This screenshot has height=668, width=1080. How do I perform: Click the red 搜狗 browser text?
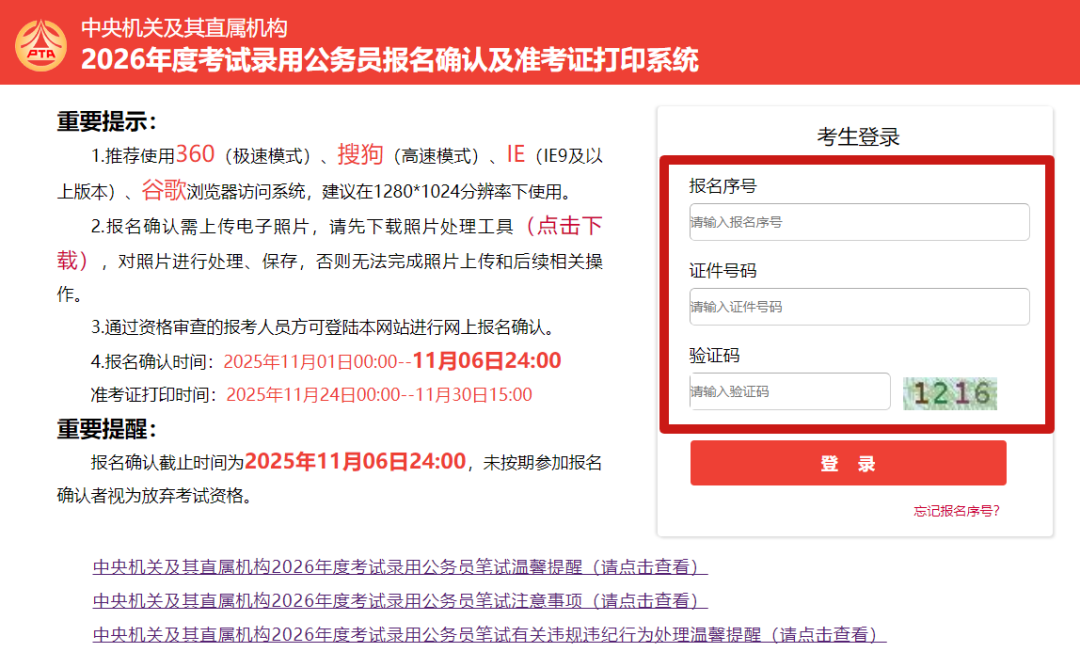point(360,155)
